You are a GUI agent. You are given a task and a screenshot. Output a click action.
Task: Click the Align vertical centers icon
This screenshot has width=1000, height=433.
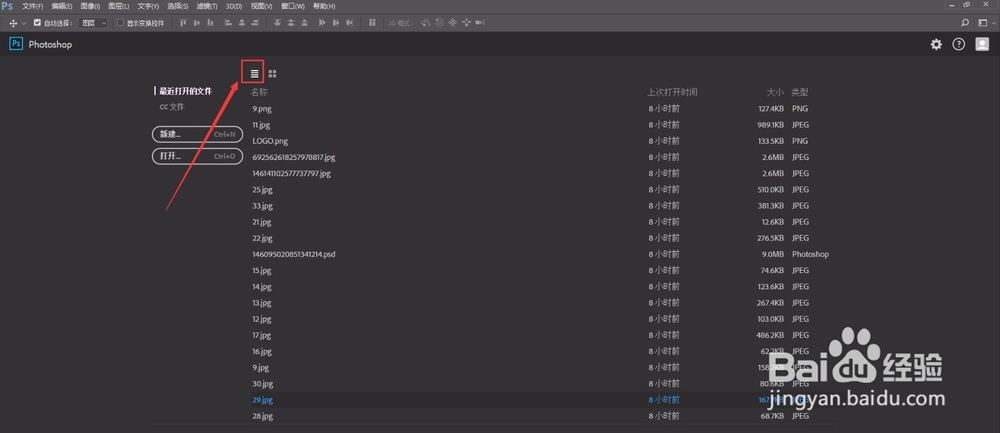click(x=196, y=23)
